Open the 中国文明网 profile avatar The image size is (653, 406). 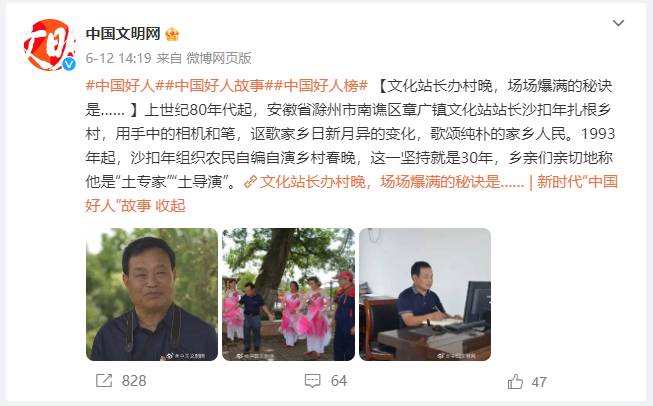[50, 45]
